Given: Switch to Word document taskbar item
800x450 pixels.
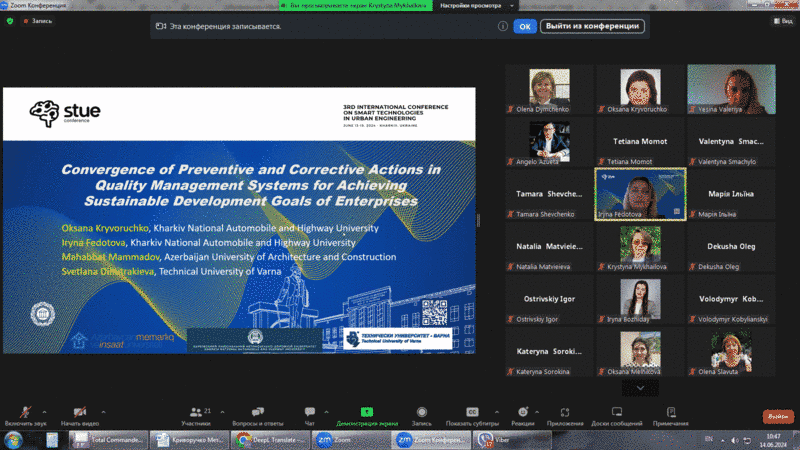Looking at the screenshot, I should click(x=189, y=440).
